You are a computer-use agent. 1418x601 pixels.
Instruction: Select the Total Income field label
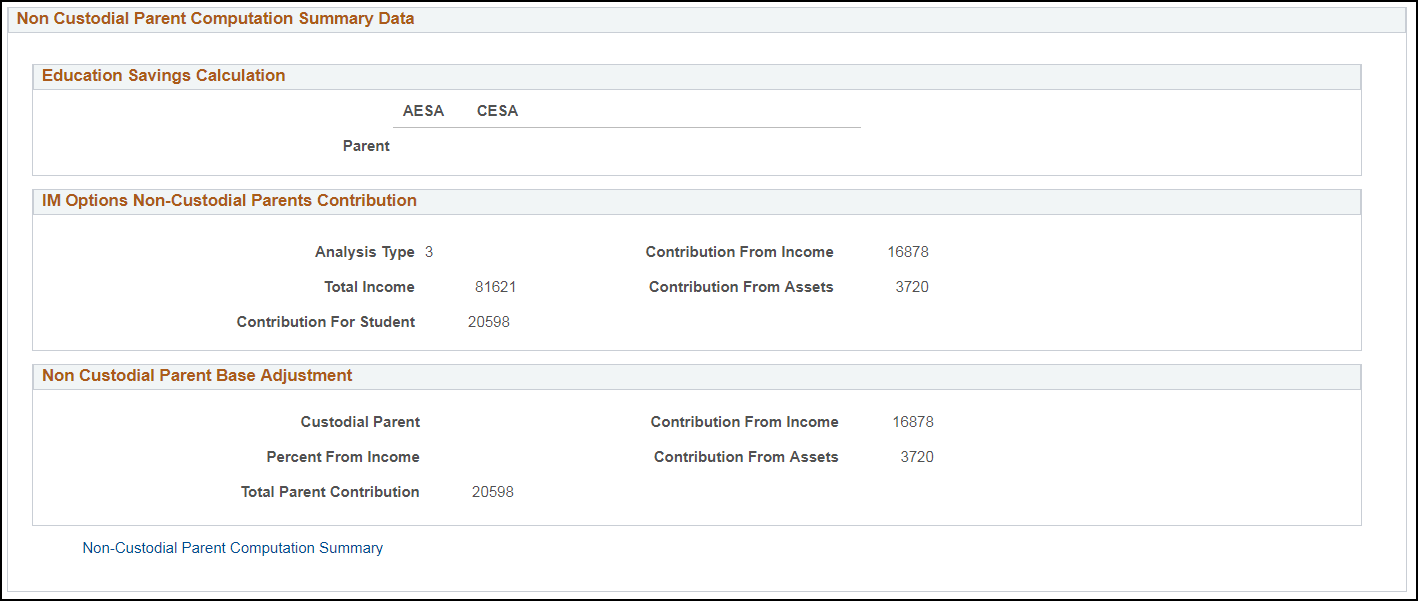(x=368, y=286)
